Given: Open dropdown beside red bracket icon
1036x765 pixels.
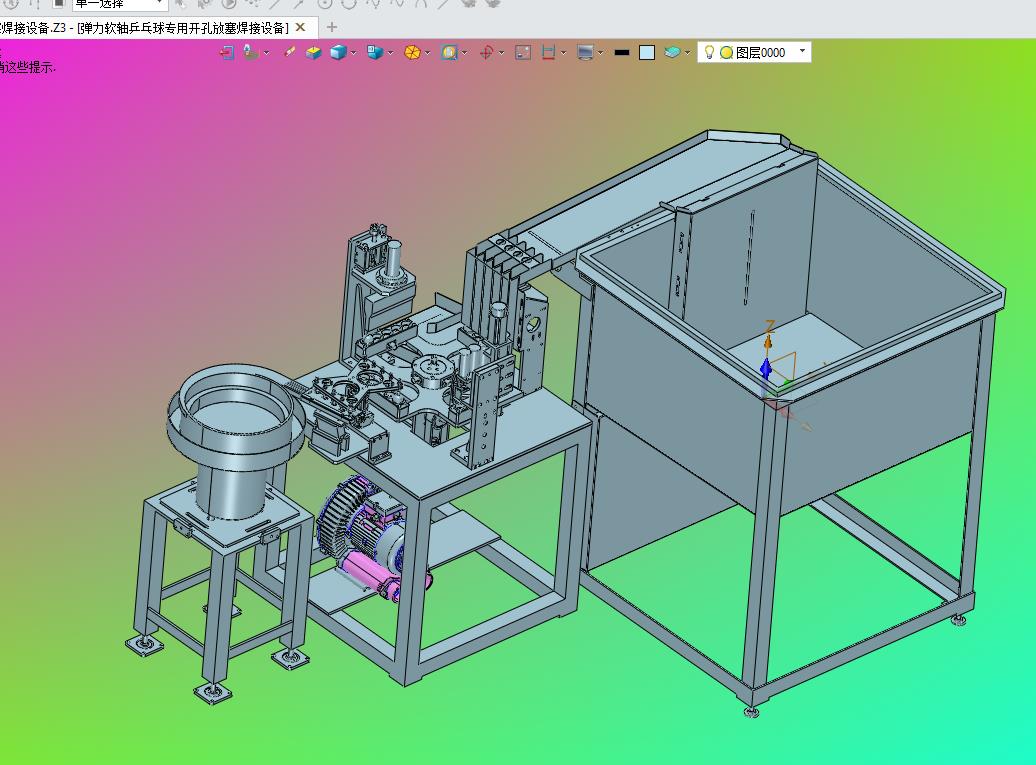Looking at the screenshot, I should point(564,53).
